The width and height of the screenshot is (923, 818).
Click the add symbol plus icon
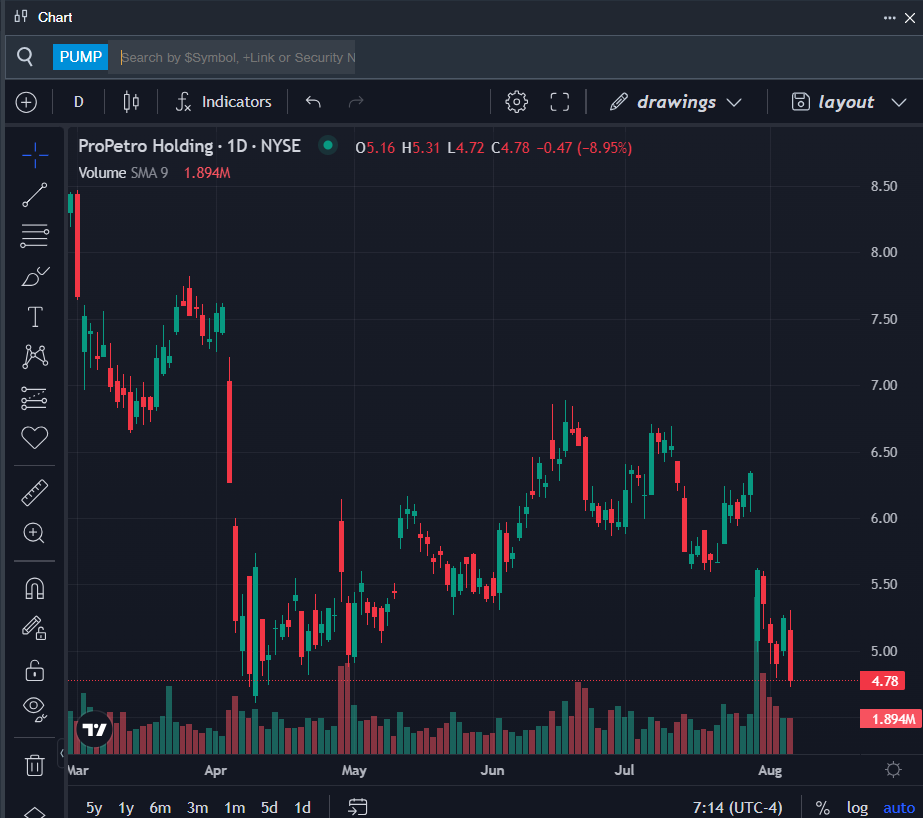coord(26,102)
